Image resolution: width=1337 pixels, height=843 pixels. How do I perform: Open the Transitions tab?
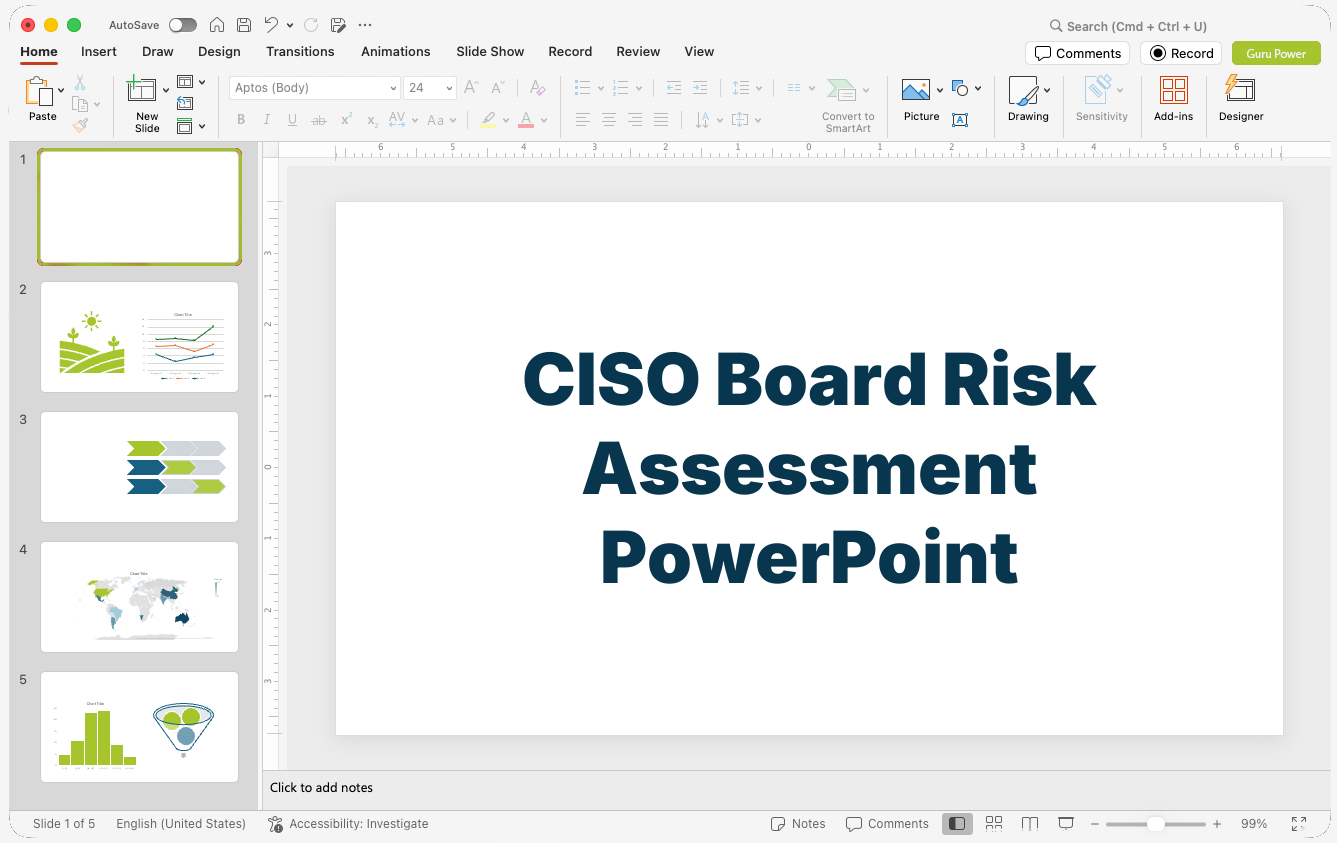(300, 52)
